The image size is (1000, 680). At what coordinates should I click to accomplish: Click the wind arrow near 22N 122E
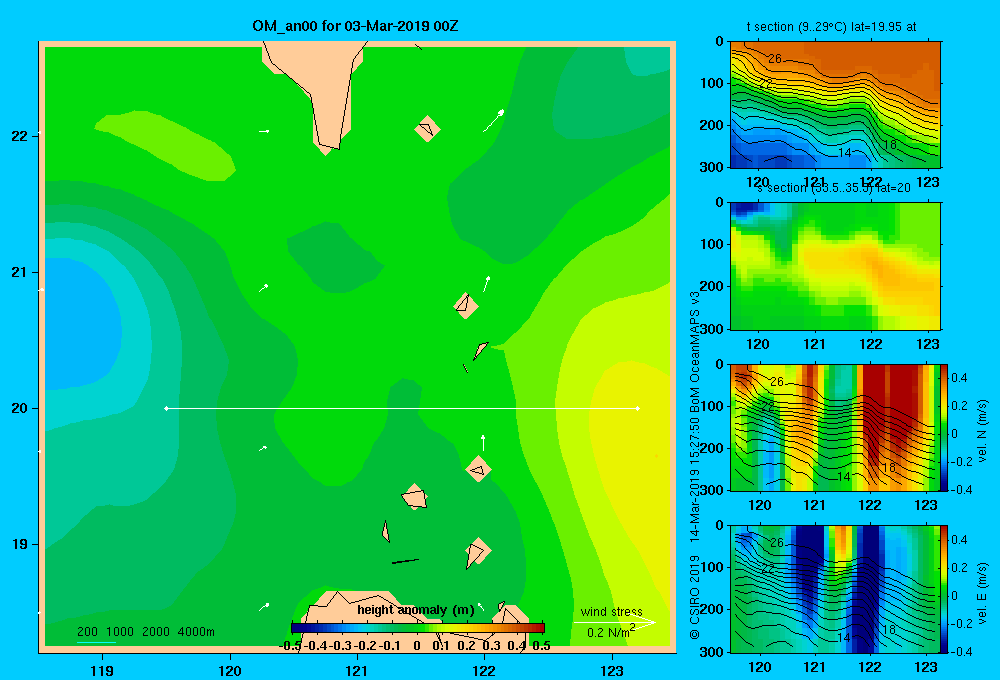coord(494,121)
